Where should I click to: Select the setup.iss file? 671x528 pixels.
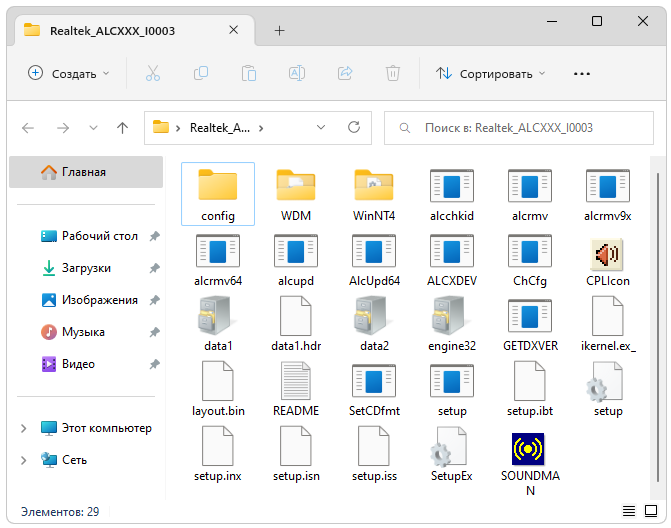[374, 454]
